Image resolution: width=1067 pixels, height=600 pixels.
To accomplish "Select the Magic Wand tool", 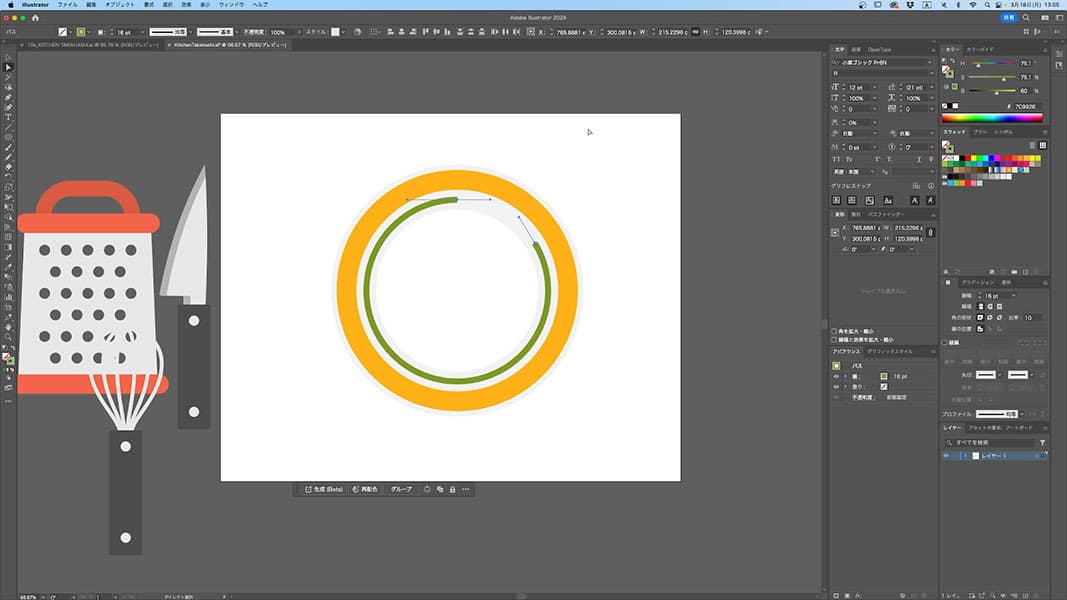I will (8, 78).
